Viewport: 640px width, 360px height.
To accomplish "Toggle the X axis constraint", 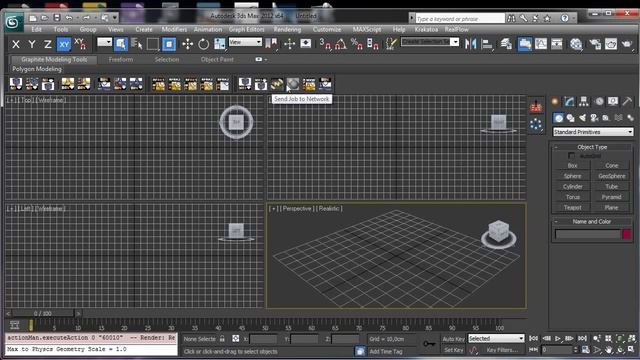I will 16,44.
